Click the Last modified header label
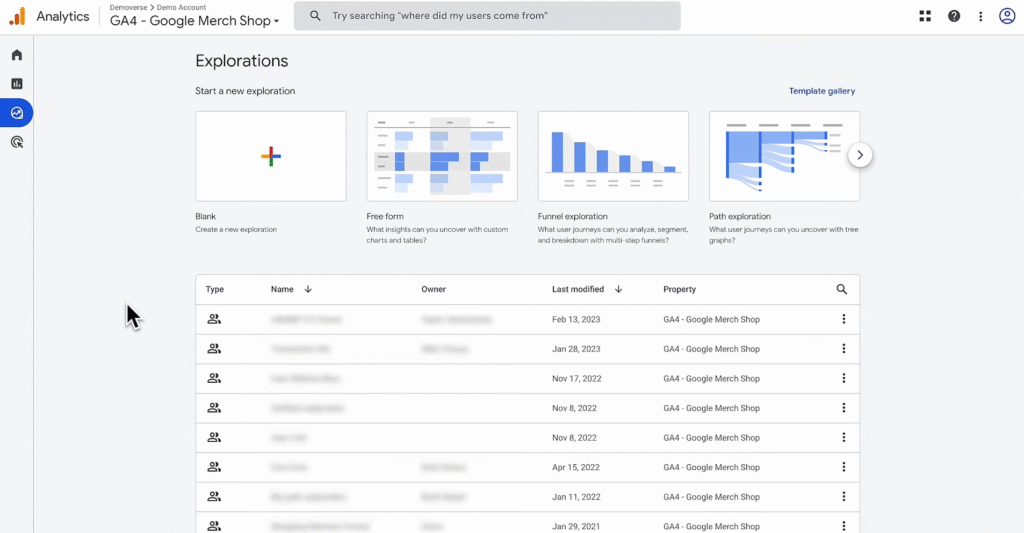Image resolution: width=1024 pixels, height=533 pixels. 578,289
